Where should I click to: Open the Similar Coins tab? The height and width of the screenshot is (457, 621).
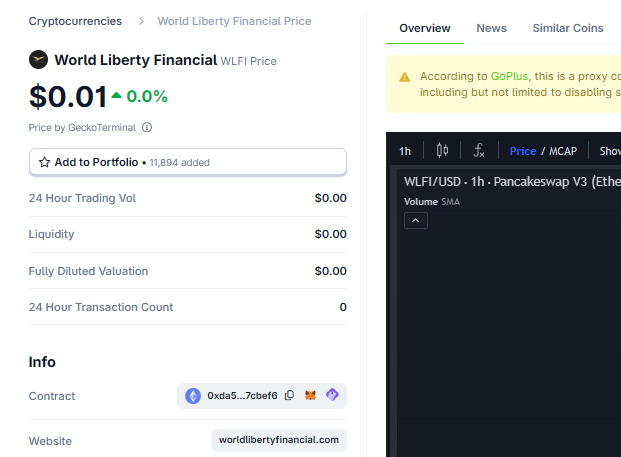click(x=568, y=28)
